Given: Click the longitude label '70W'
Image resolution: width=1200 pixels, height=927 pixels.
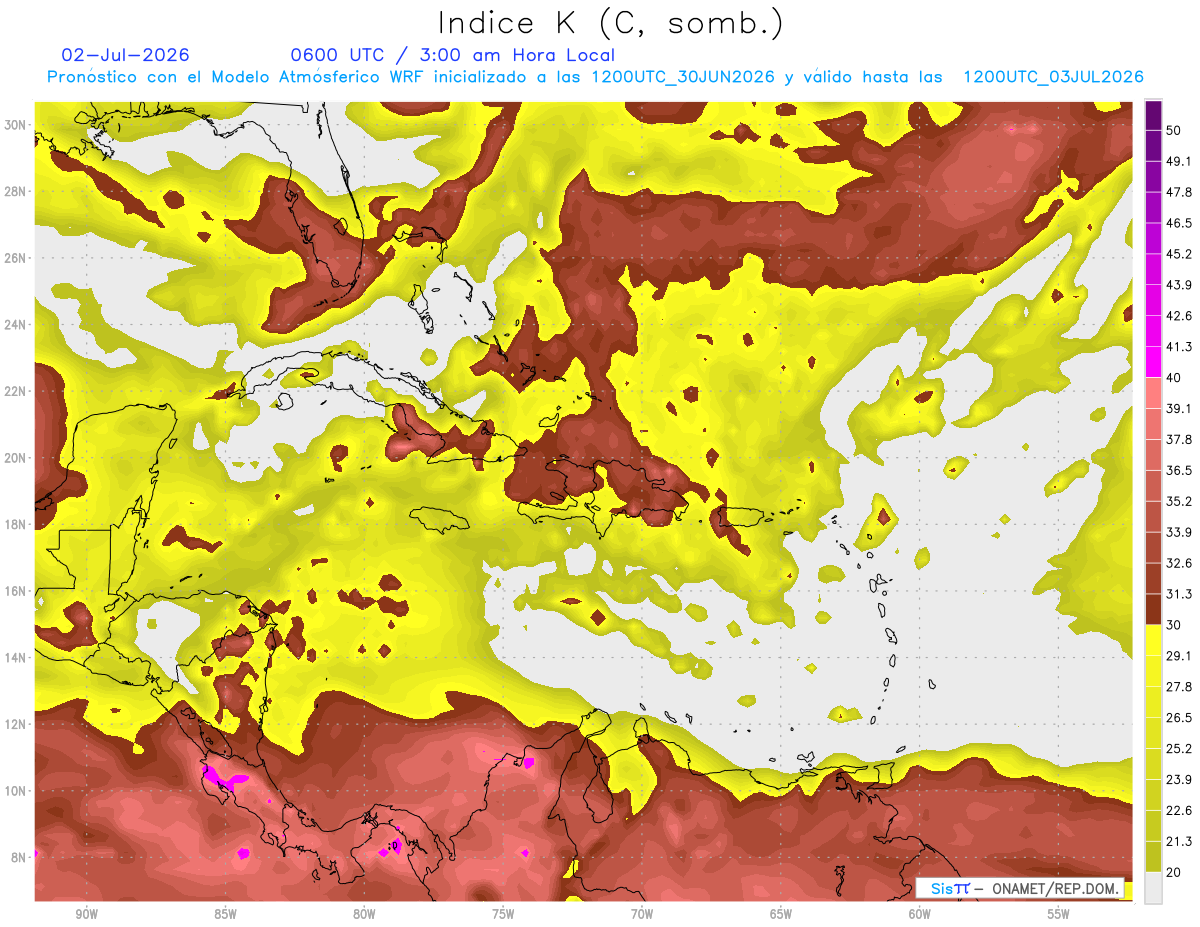Looking at the screenshot, I should [x=642, y=915].
